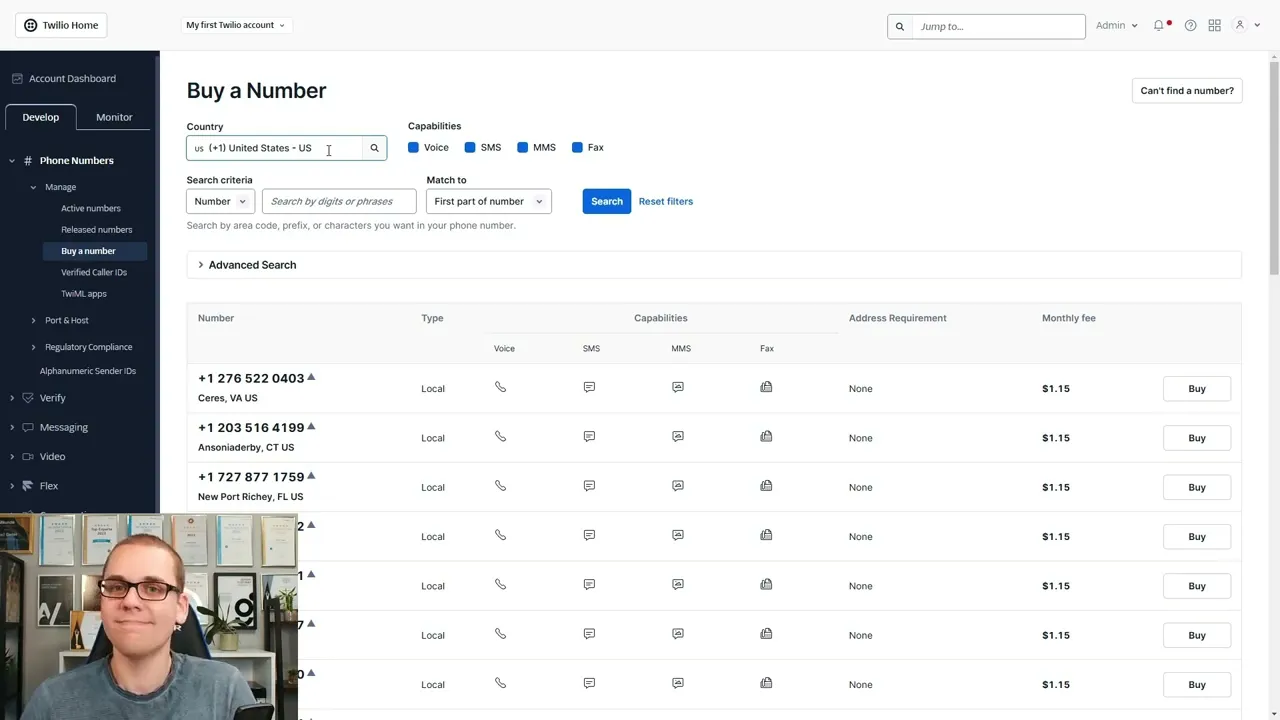Switch to the Develop tab
This screenshot has width=1280, height=720.
(x=41, y=117)
